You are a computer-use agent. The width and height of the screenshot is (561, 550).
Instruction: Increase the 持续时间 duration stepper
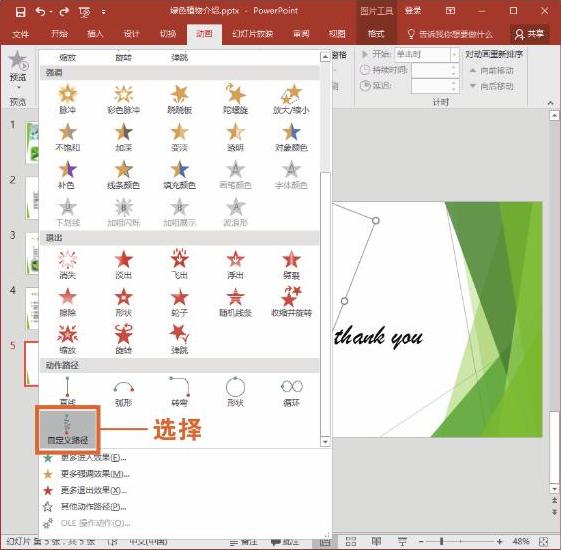click(454, 67)
